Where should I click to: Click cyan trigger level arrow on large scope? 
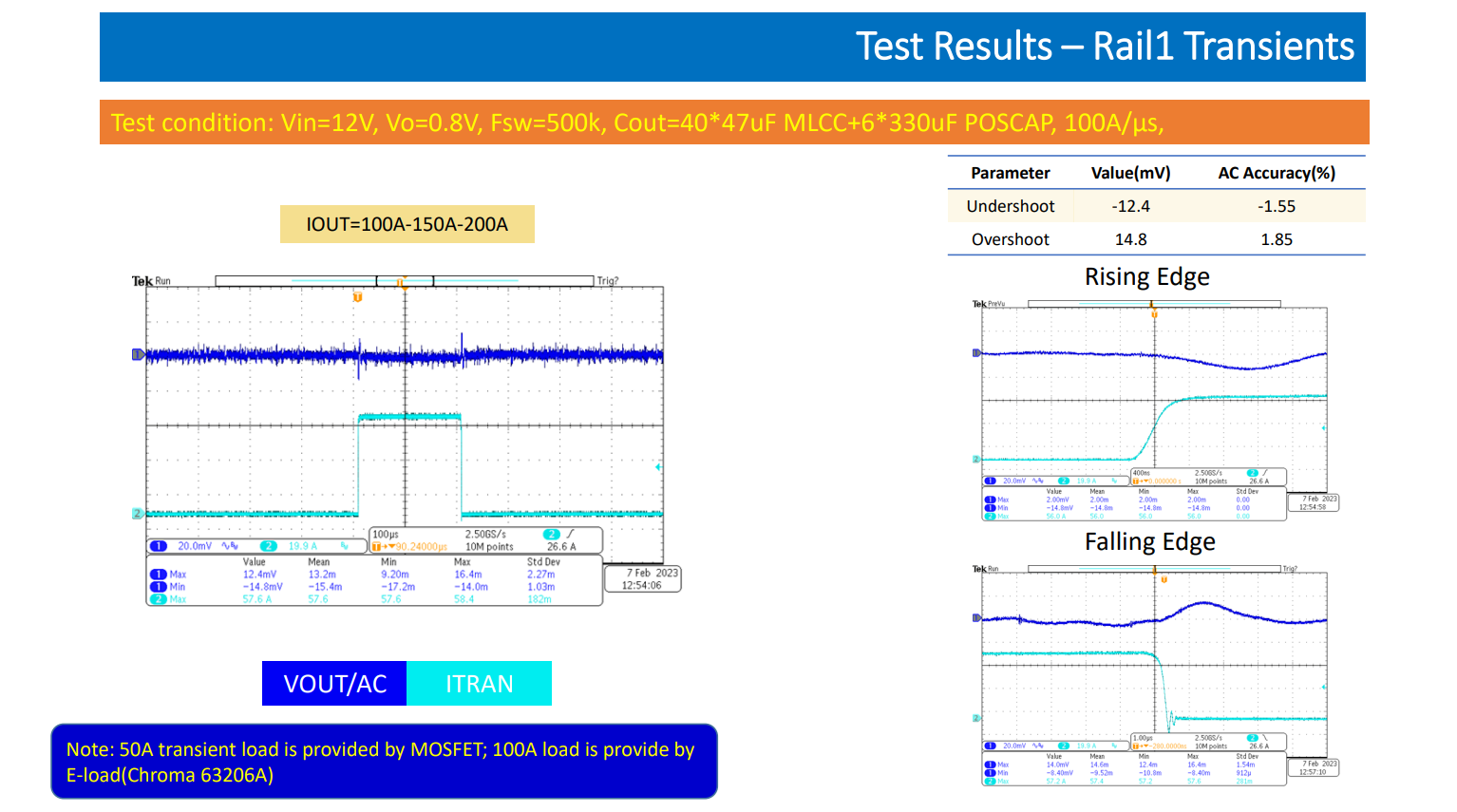(658, 467)
